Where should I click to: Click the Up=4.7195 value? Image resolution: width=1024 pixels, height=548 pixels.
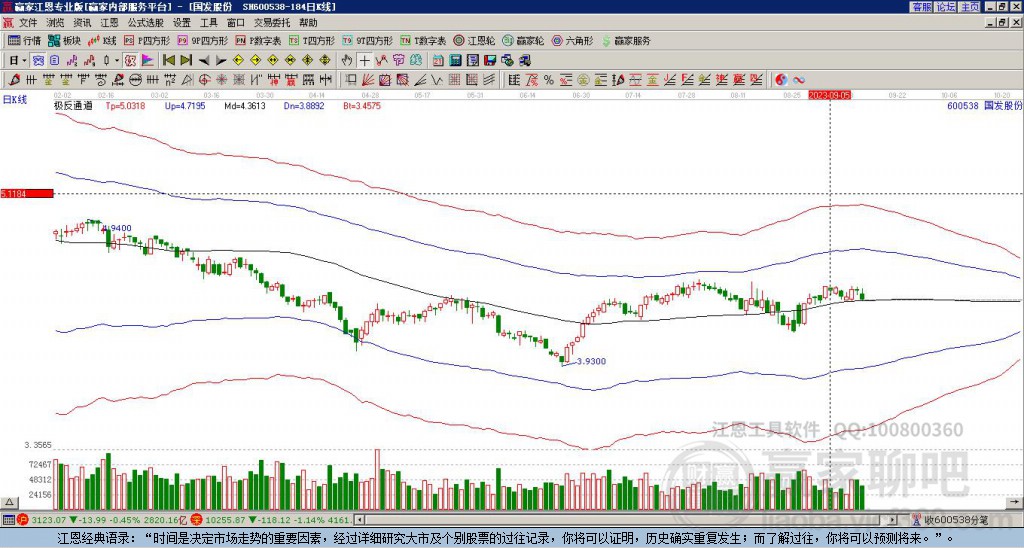pyautogui.click(x=185, y=105)
